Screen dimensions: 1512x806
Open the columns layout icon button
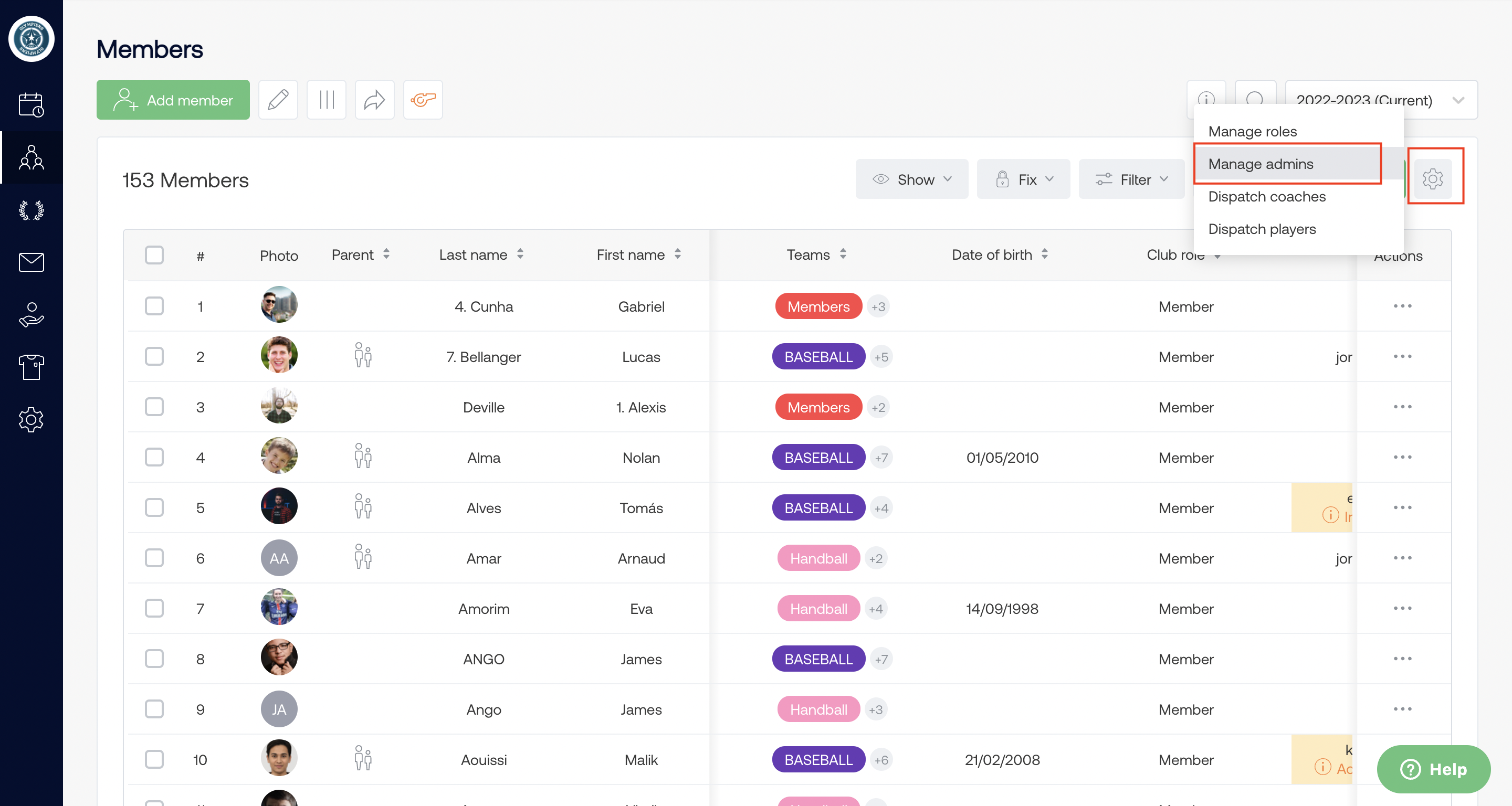[327, 100]
